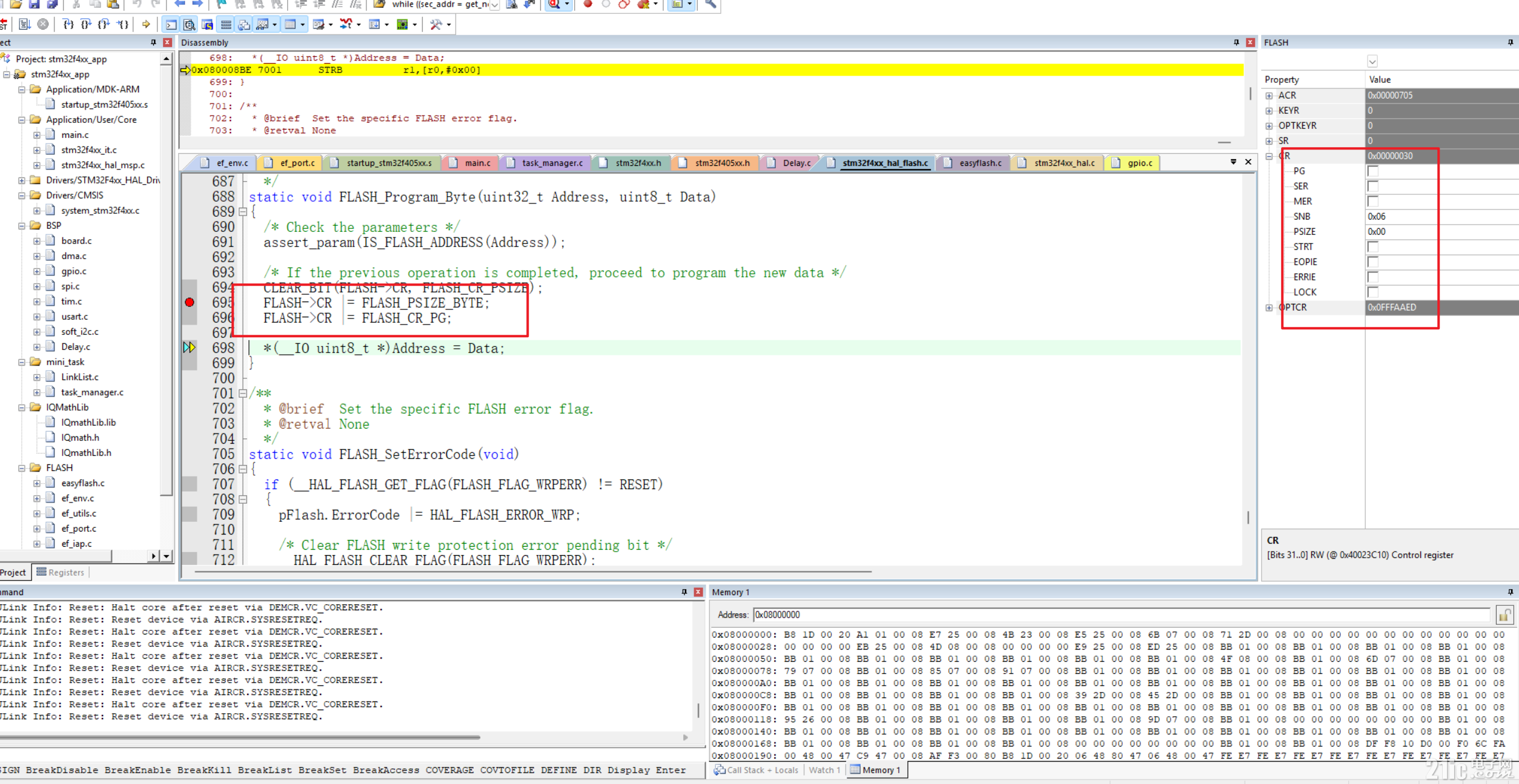Toggle the Registers Window toolbar icon
The image size is (1519, 784).
(x=226, y=24)
